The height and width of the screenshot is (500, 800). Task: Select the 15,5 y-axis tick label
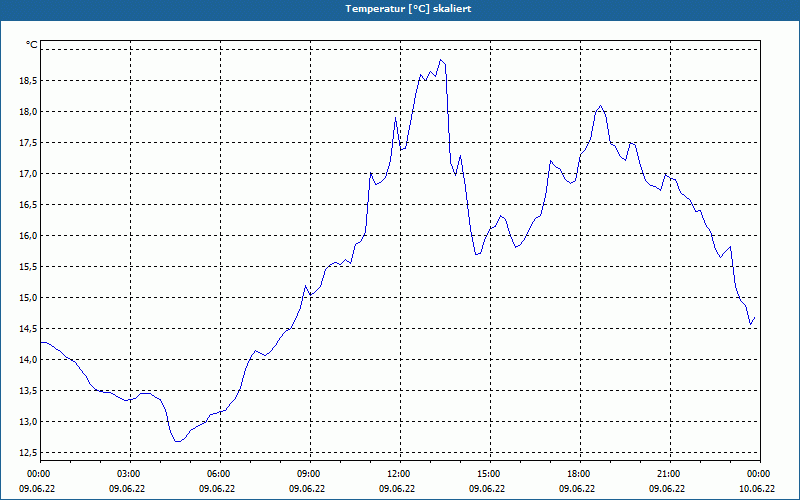(x=29, y=267)
